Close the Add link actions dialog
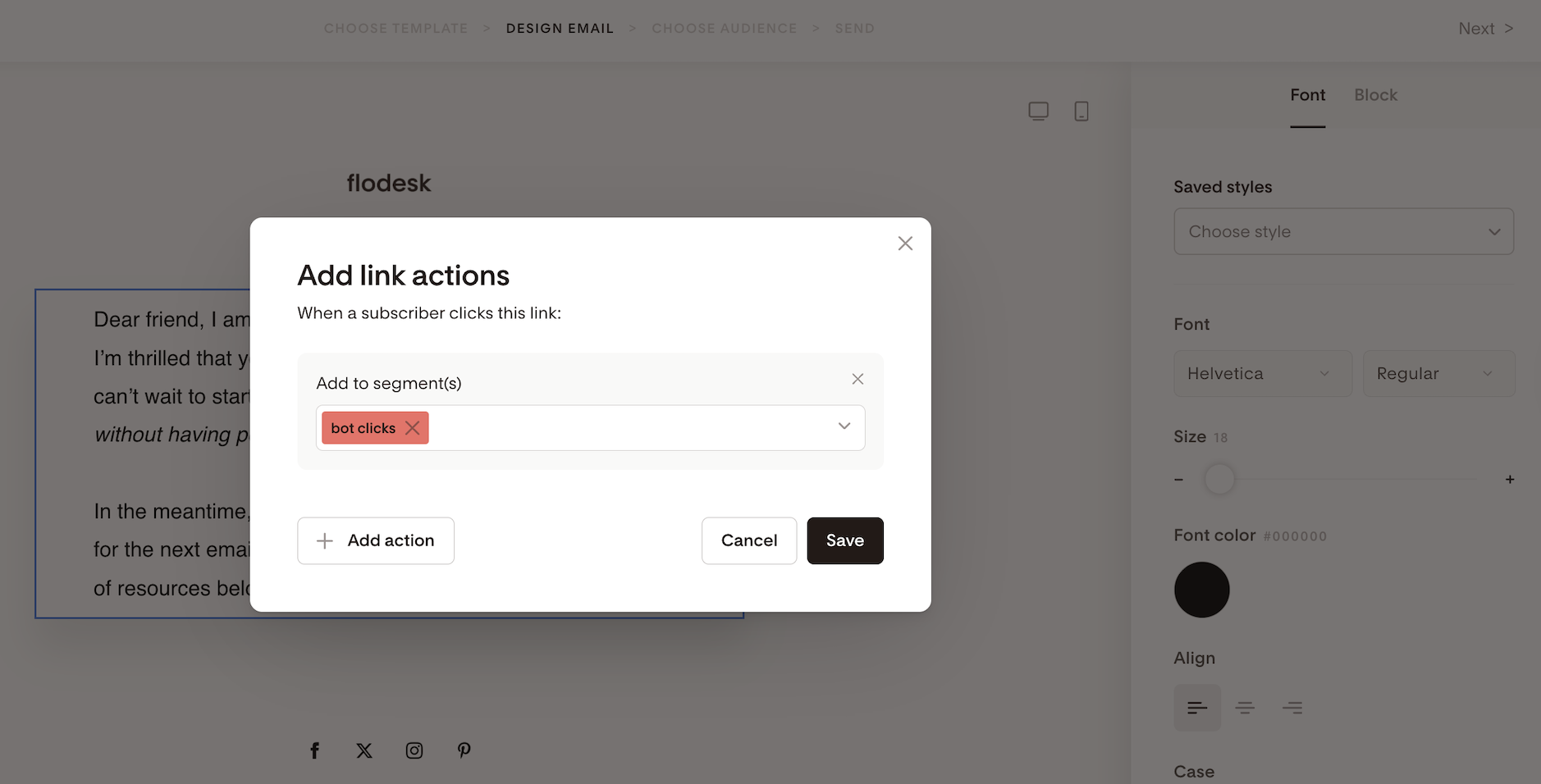 [905, 244]
